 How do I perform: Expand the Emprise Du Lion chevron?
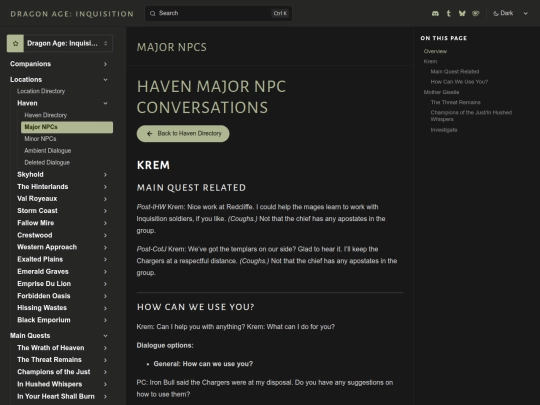pyautogui.click(x=105, y=284)
